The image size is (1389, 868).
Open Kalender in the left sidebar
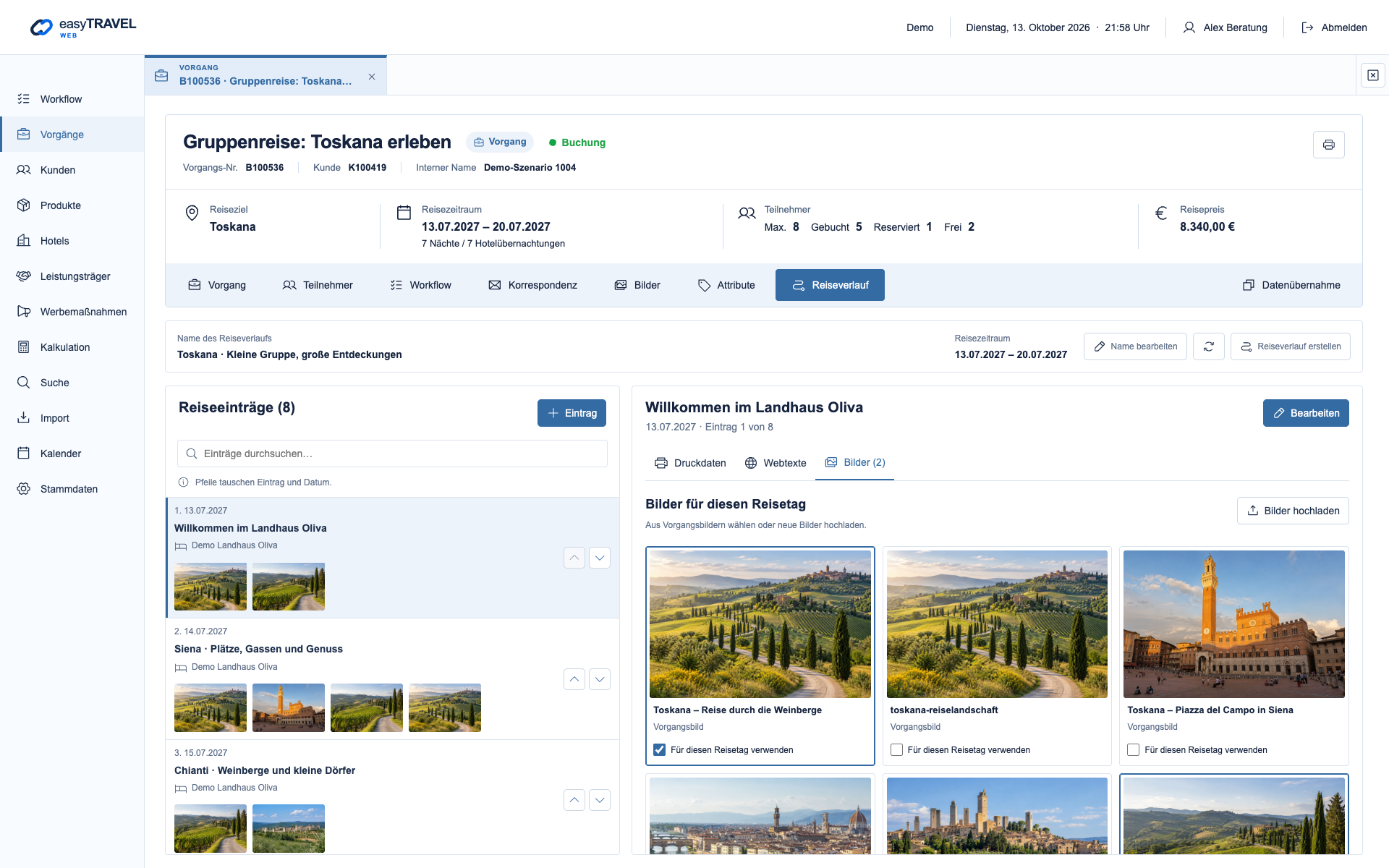pyautogui.click(x=72, y=454)
